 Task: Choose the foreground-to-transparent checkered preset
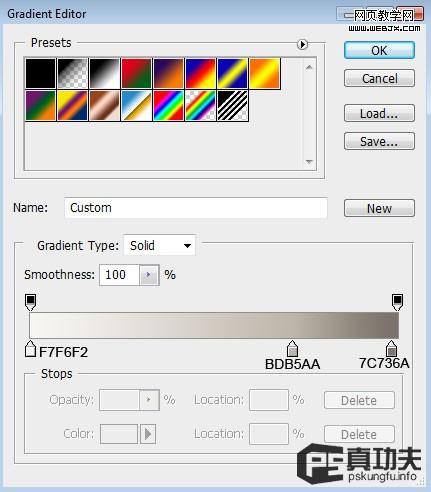coord(72,74)
